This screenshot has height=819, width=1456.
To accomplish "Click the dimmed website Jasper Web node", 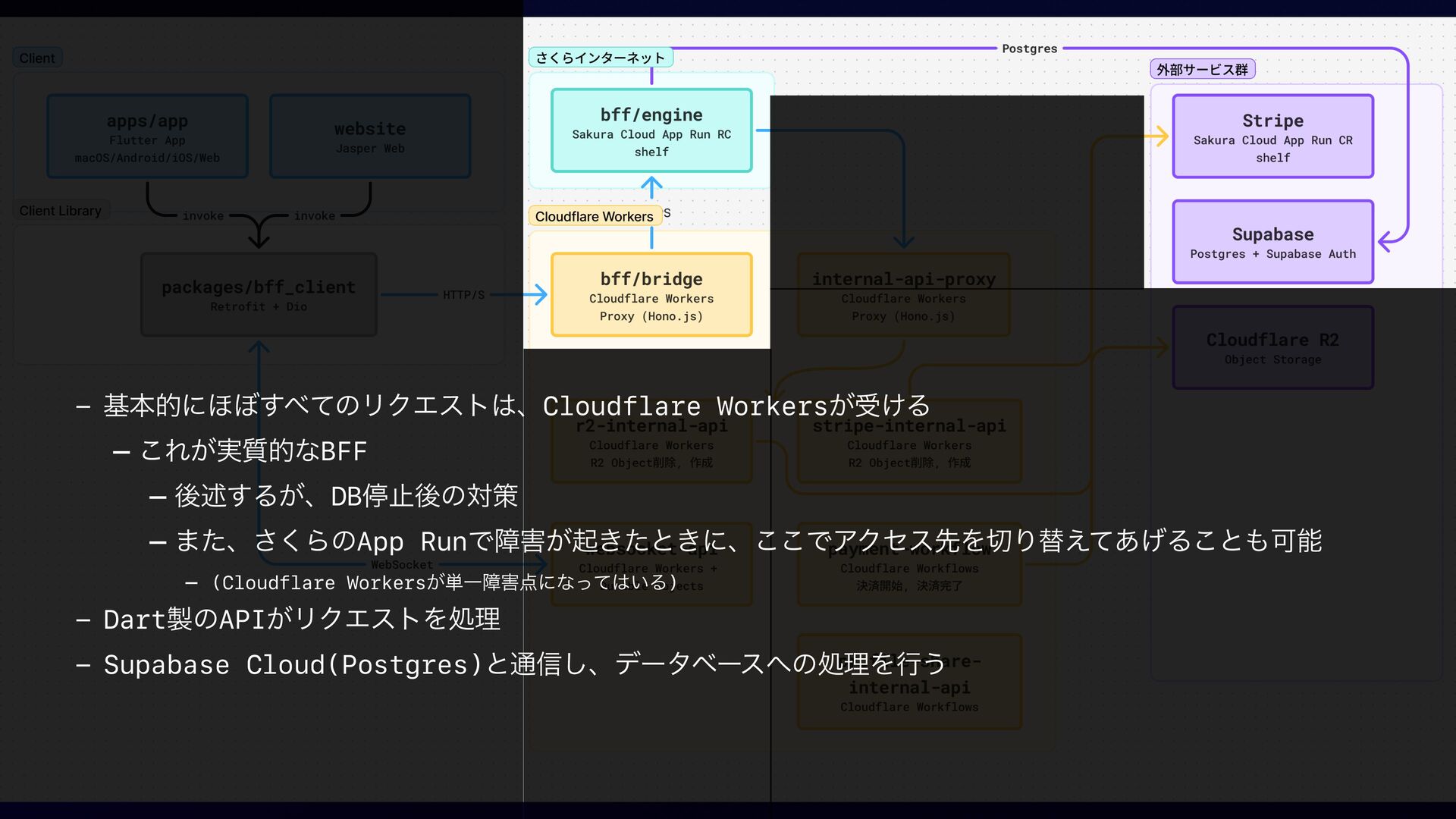I will click(x=370, y=136).
